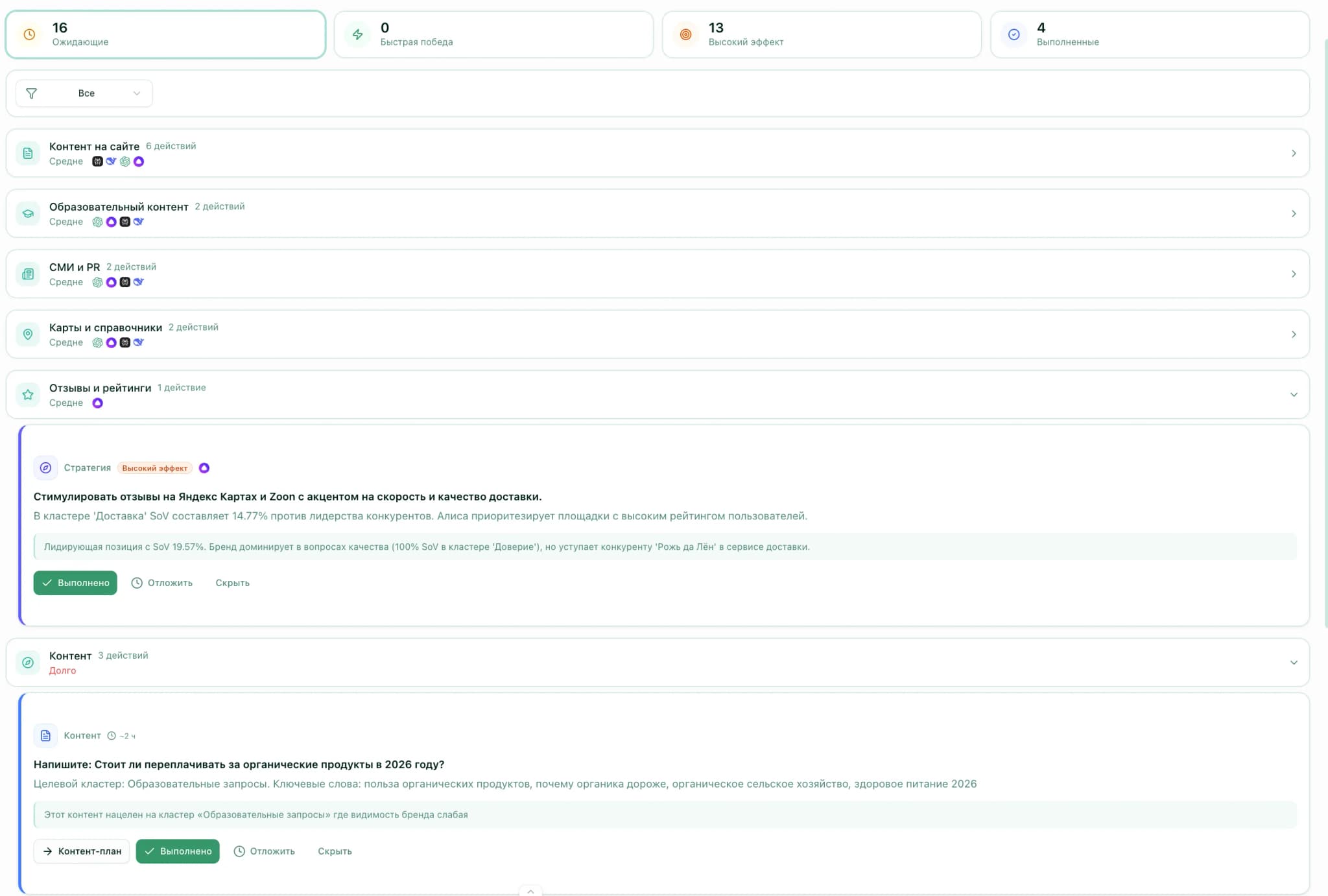Click the clock icon on Ожидающие card
The height and width of the screenshot is (896, 1328).
(x=29, y=34)
